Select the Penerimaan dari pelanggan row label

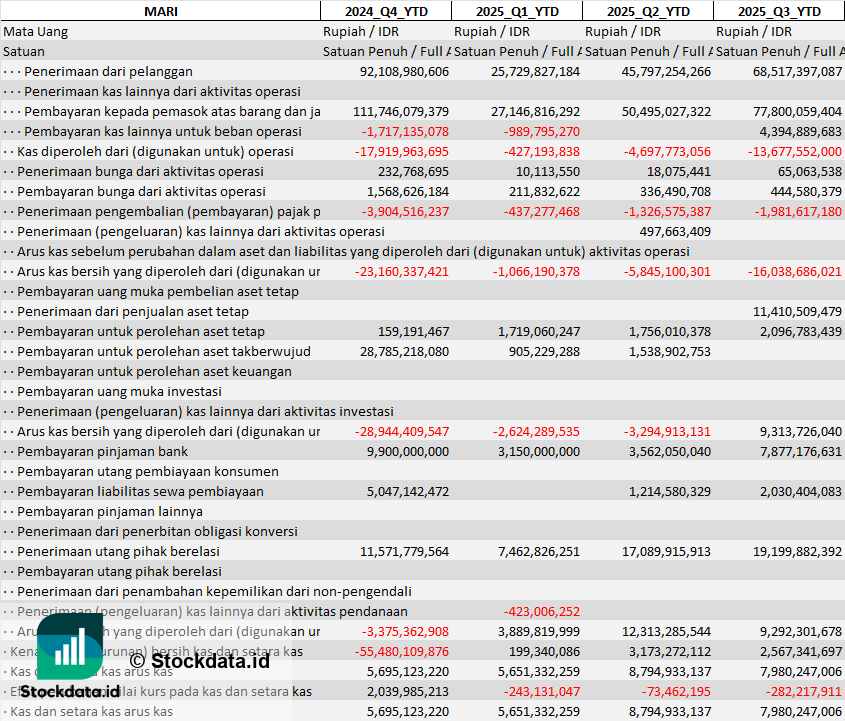(x=108, y=71)
